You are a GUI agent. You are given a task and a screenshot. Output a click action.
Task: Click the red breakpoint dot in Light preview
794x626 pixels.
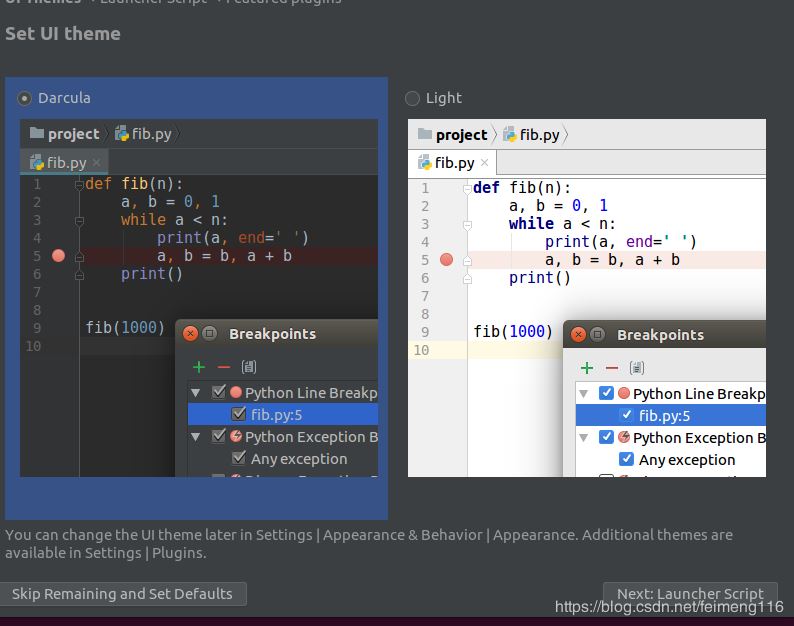coord(446,260)
